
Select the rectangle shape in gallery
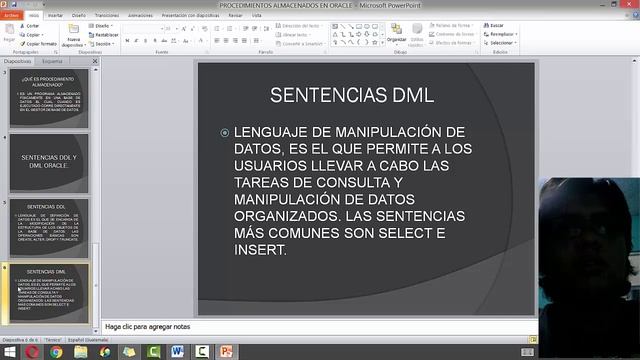click(x=359, y=27)
